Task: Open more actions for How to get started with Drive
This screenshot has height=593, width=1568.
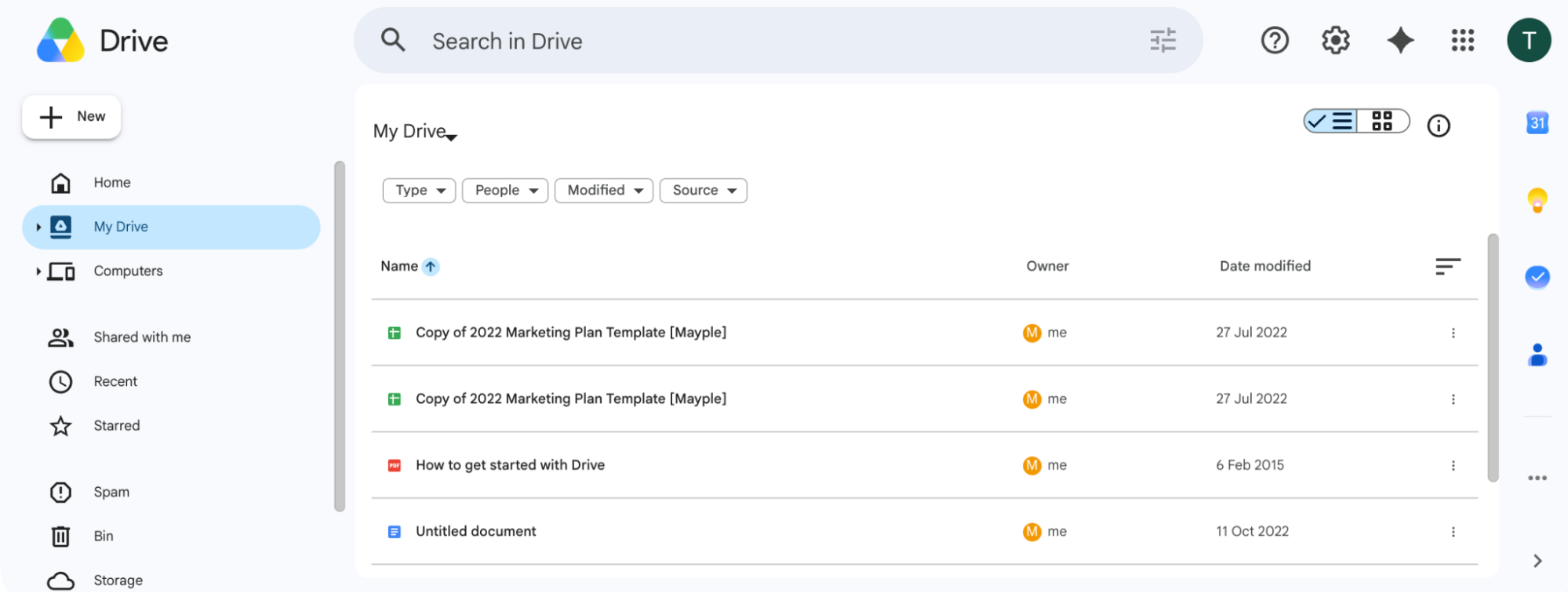Action: pos(1453,465)
